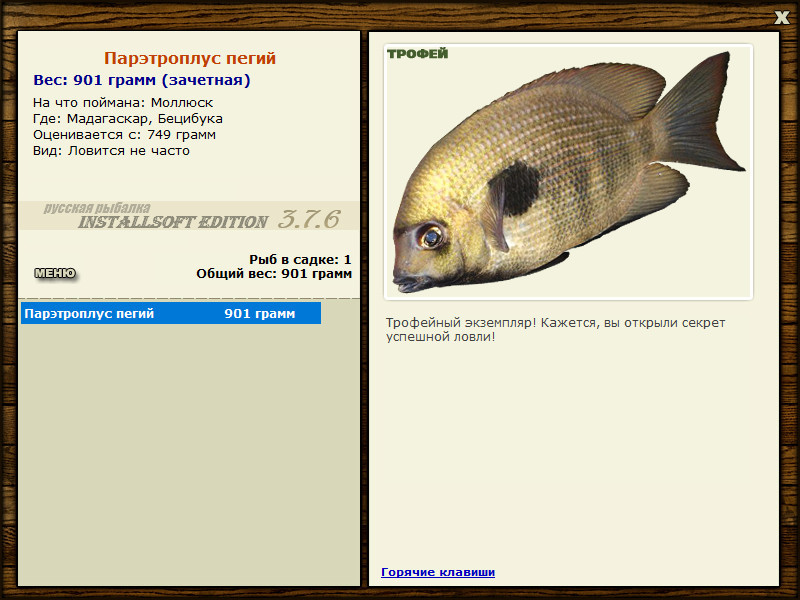Screen dimensions: 800x600
Task: Open the МЕНЮ button
Action: point(55,273)
